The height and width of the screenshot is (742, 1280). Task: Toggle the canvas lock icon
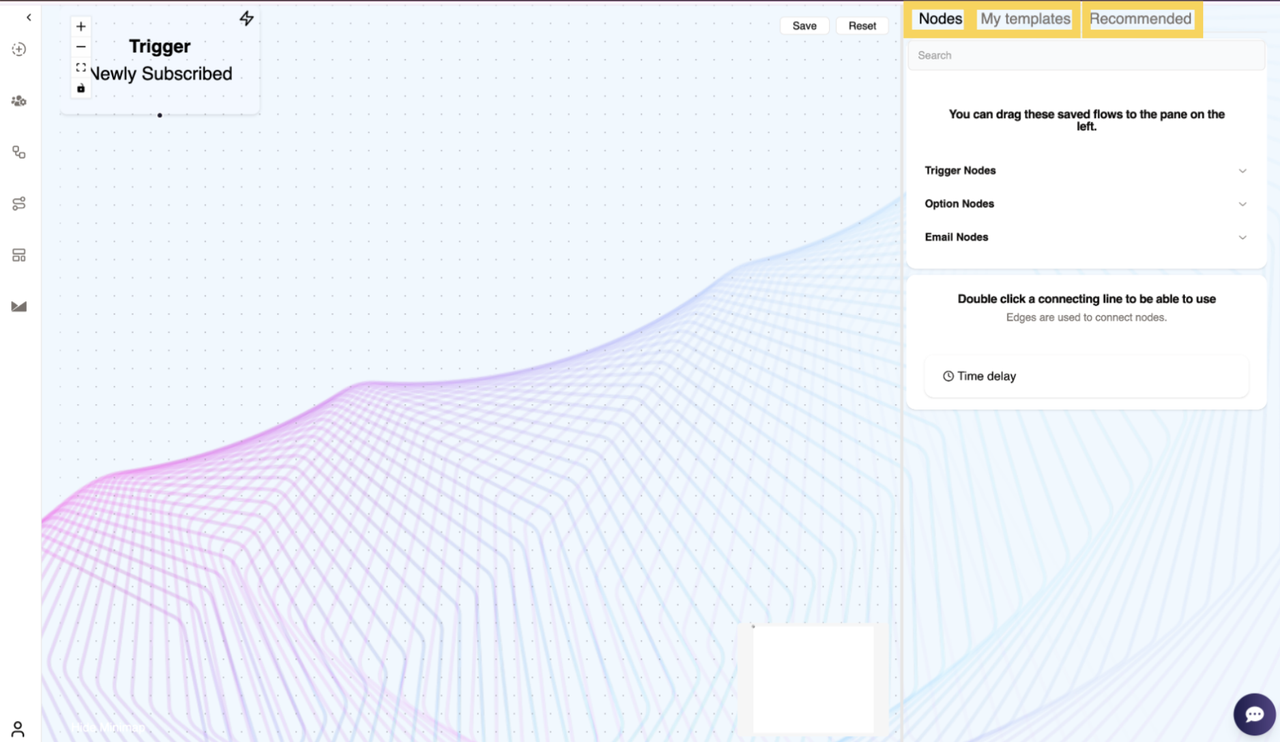point(81,88)
